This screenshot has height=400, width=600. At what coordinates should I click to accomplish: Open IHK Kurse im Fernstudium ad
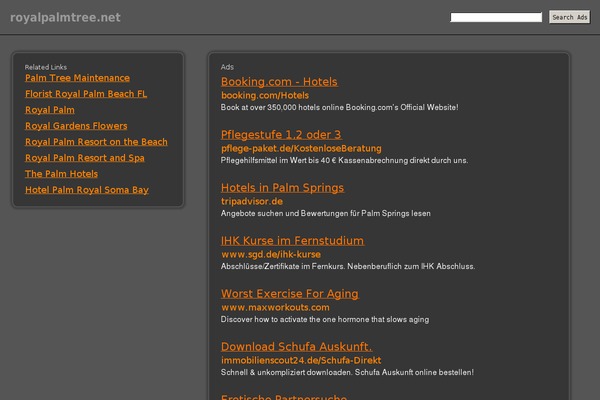click(293, 241)
